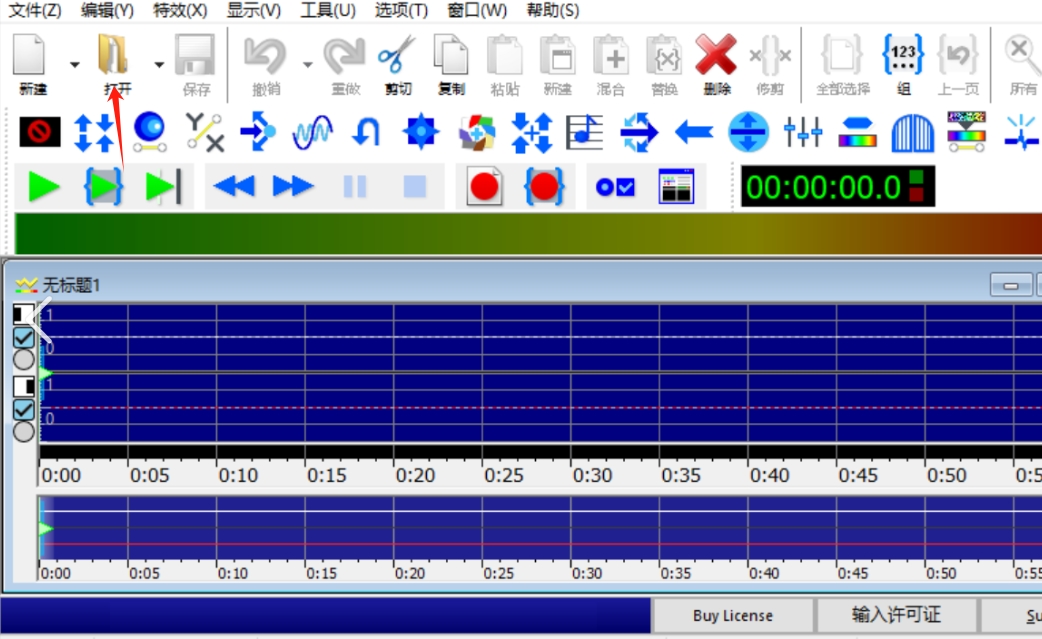Click the device control window icon
Image resolution: width=1042 pixels, height=639 pixels.
677,187
